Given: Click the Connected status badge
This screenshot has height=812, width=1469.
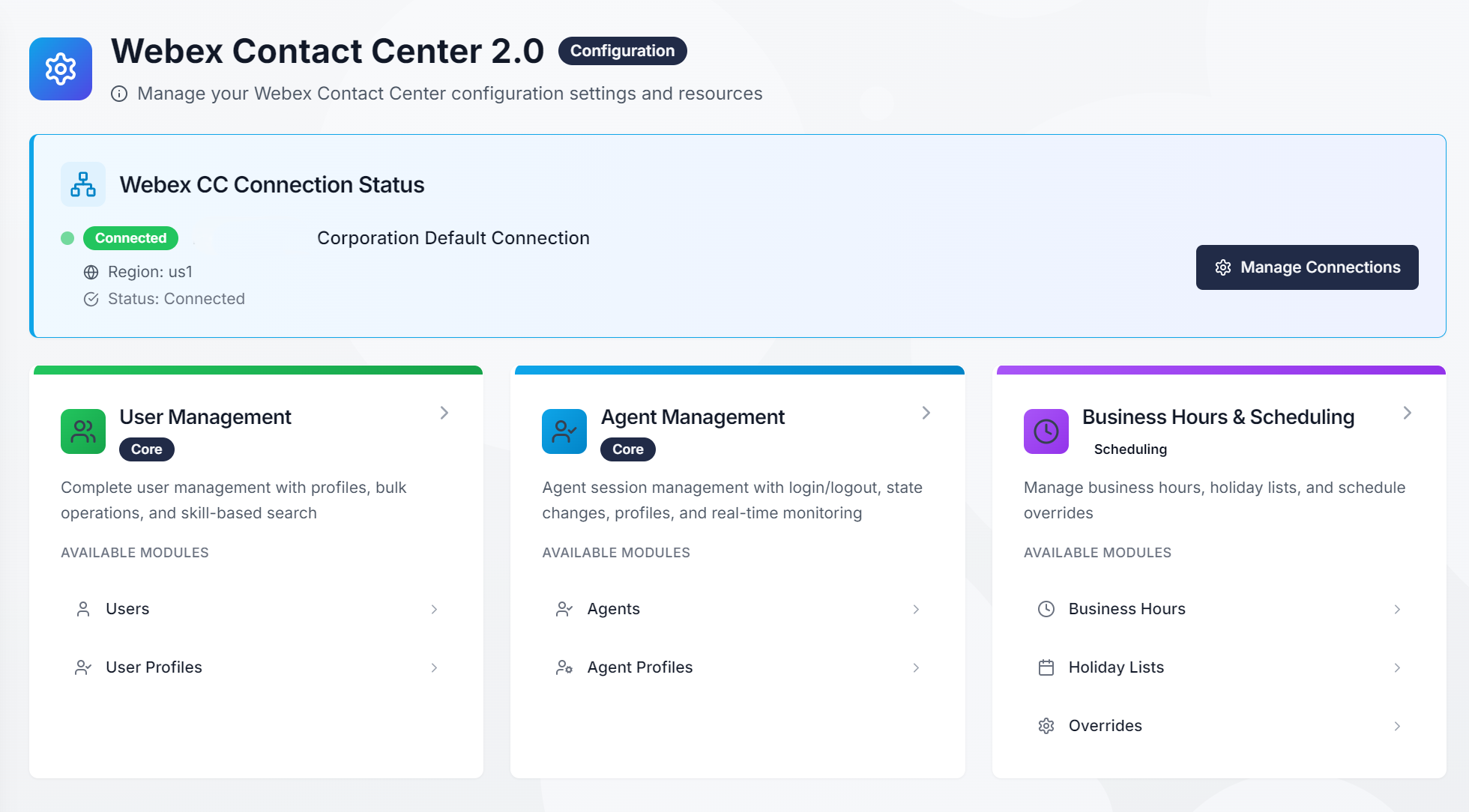Looking at the screenshot, I should click(130, 238).
